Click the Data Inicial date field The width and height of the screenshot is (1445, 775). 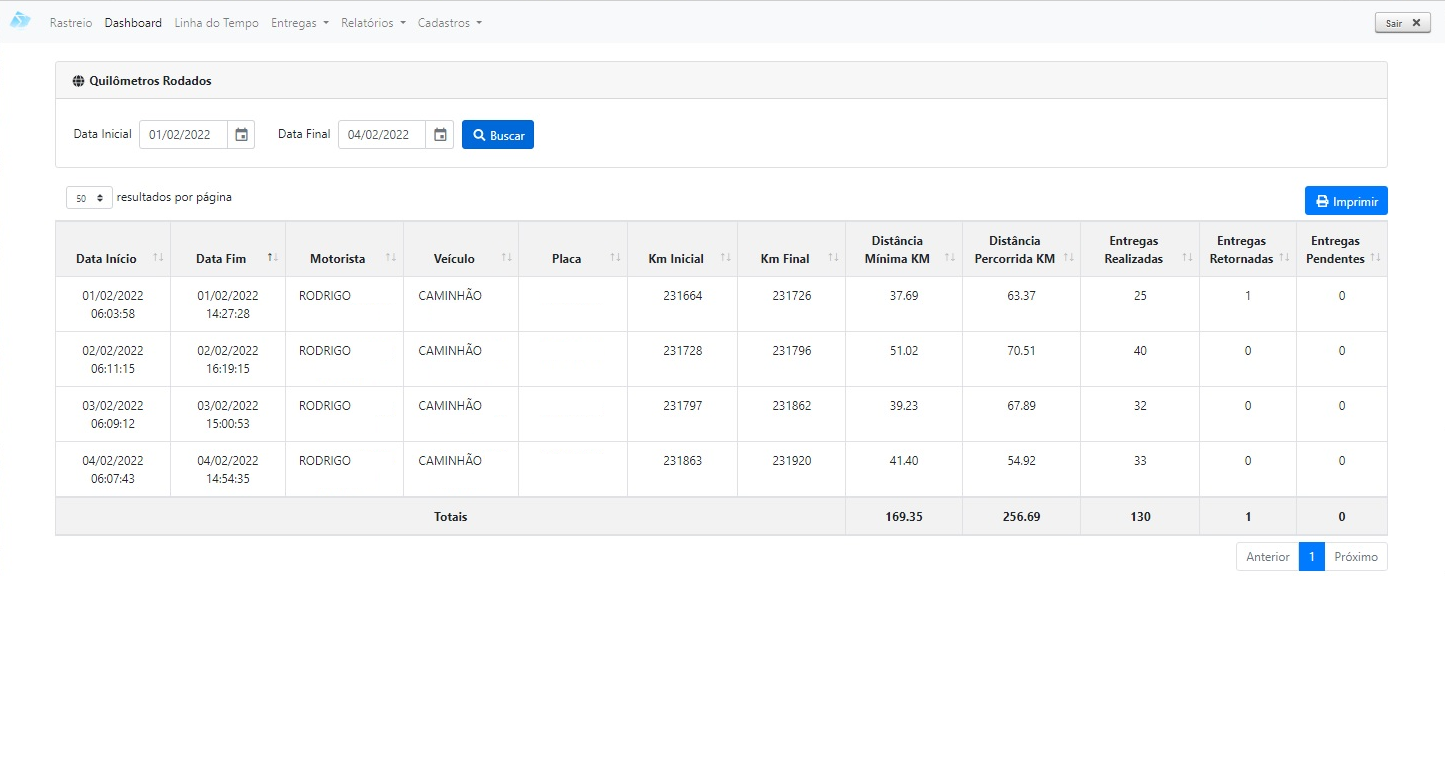pyautogui.click(x=183, y=135)
